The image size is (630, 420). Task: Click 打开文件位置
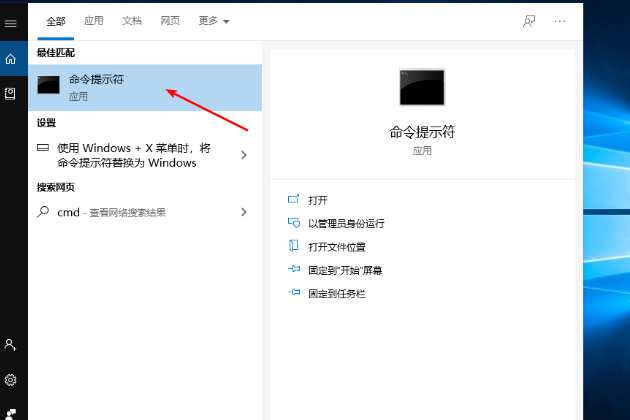tap(337, 247)
